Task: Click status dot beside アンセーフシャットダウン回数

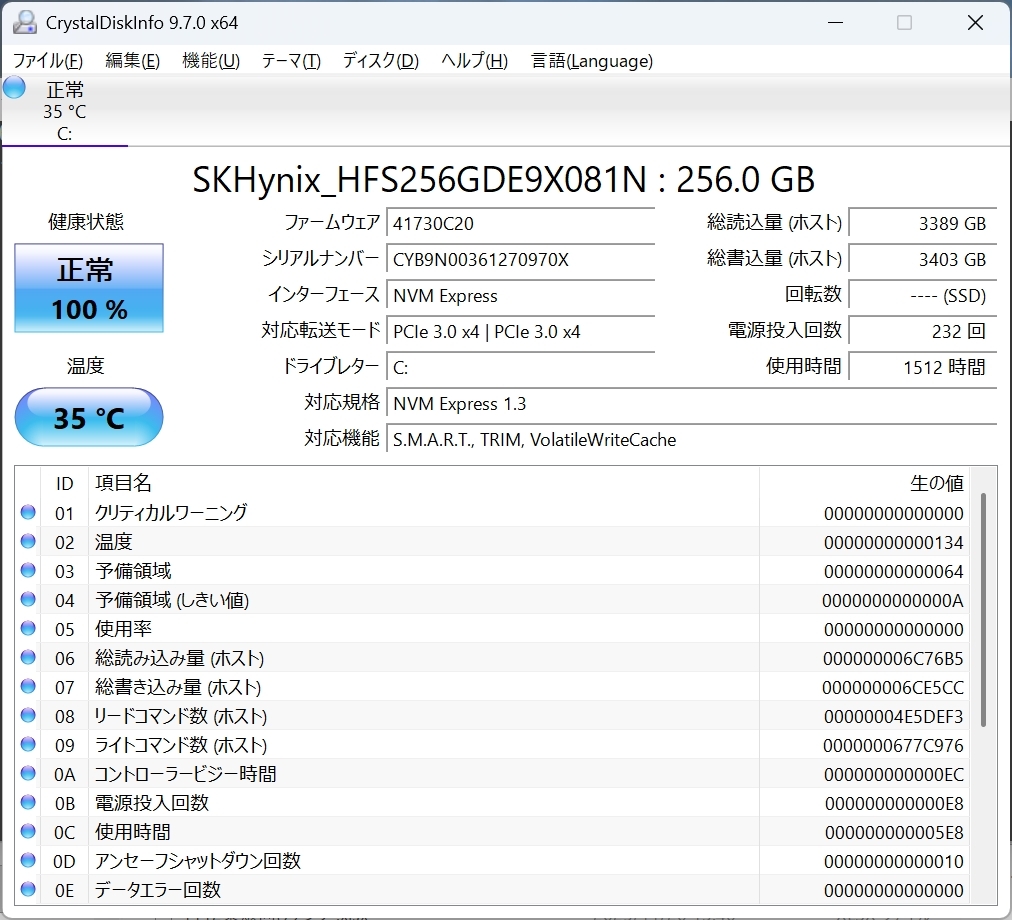Action: [x=27, y=860]
